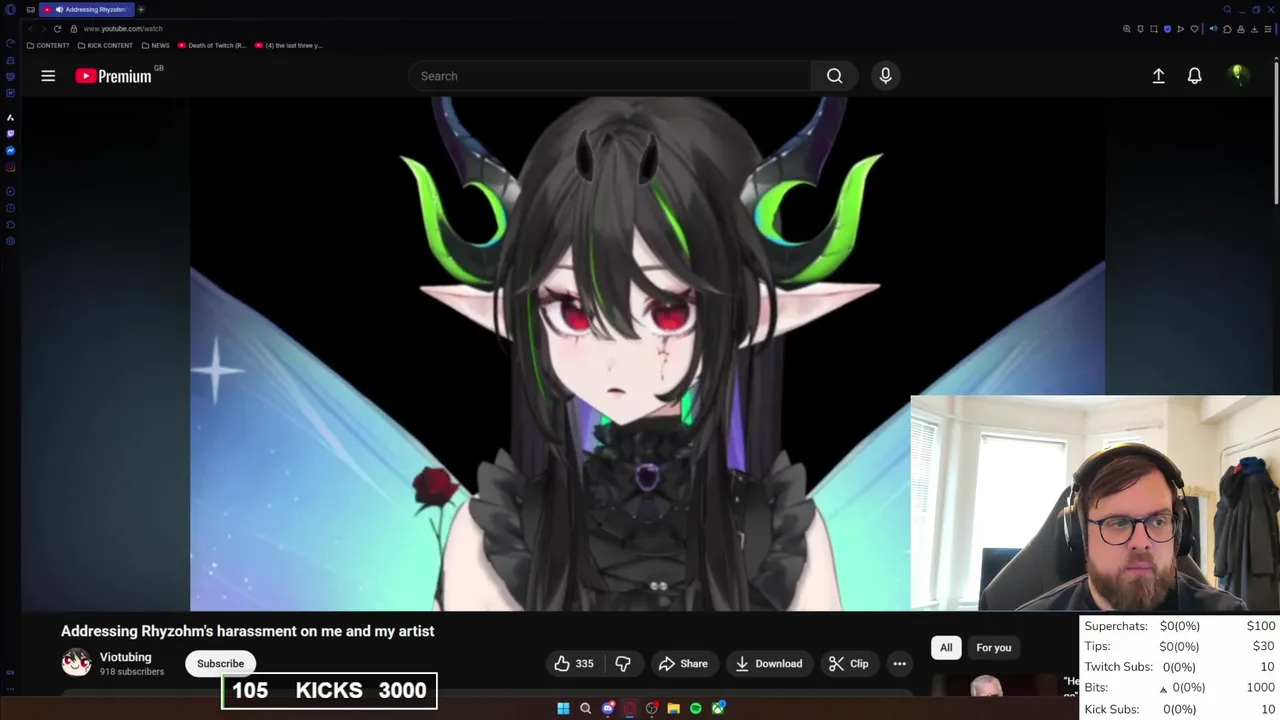Open the Death of Twitch bookmark
Image resolution: width=1280 pixels, height=720 pixels.
tap(212, 45)
